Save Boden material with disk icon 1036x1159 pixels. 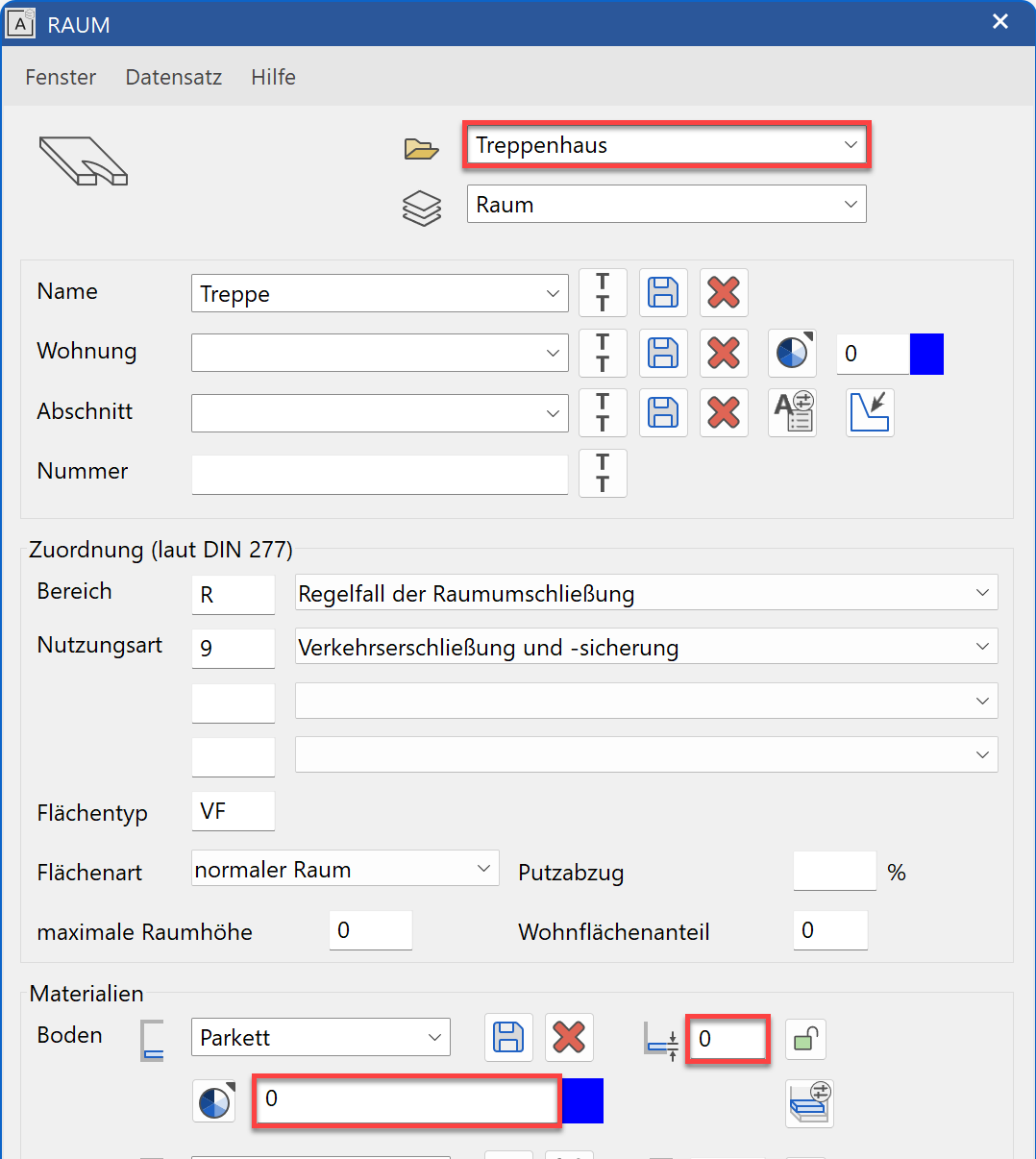click(x=508, y=1038)
